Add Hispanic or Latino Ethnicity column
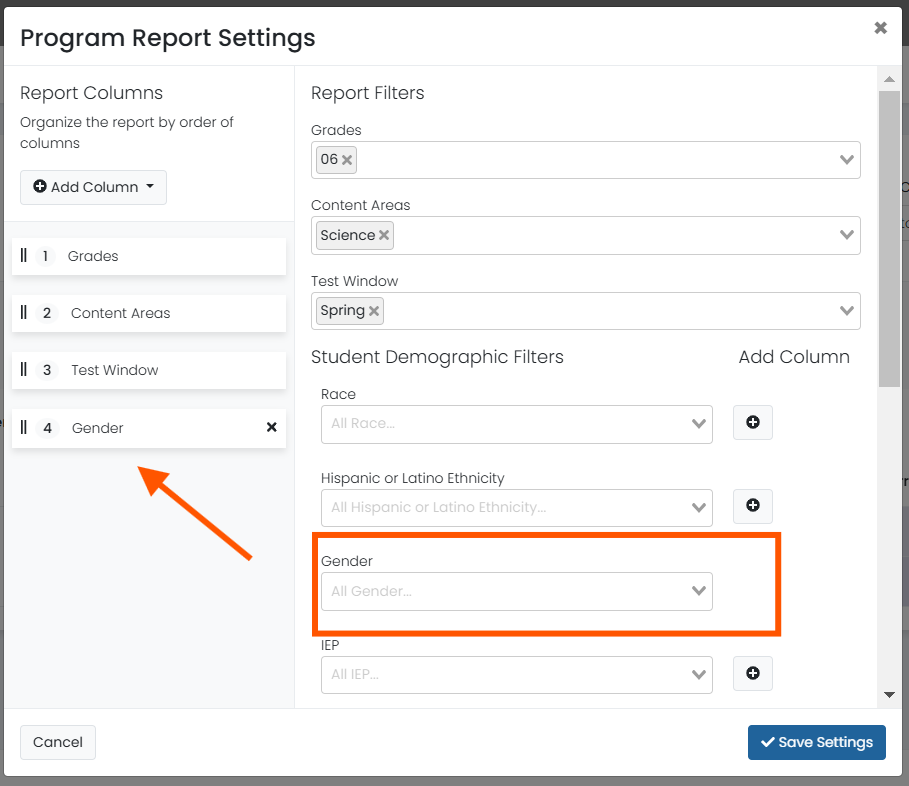Screen dimensions: 909x786 point(752,505)
